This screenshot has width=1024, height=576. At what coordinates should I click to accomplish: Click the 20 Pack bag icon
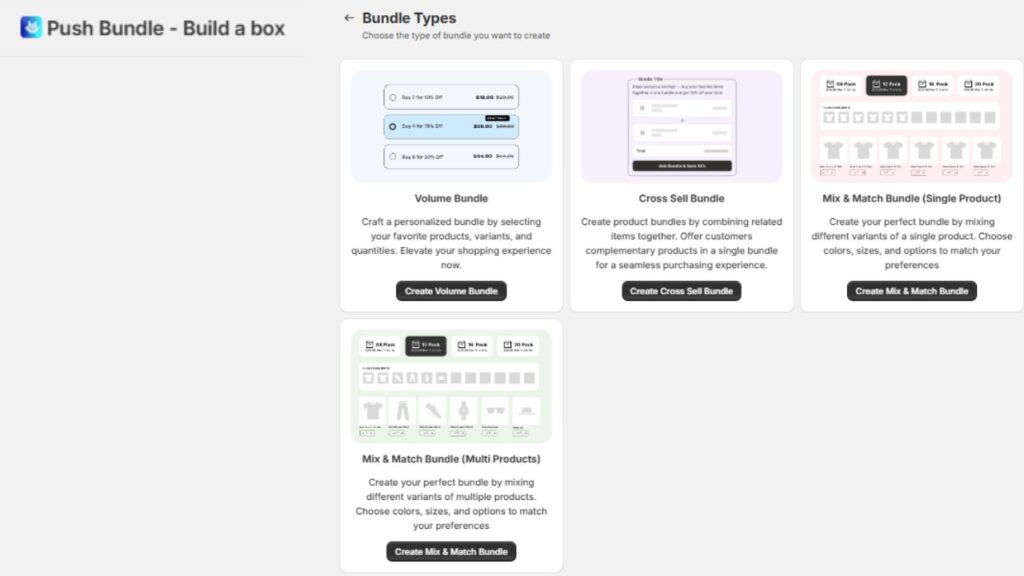(x=968, y=83)
